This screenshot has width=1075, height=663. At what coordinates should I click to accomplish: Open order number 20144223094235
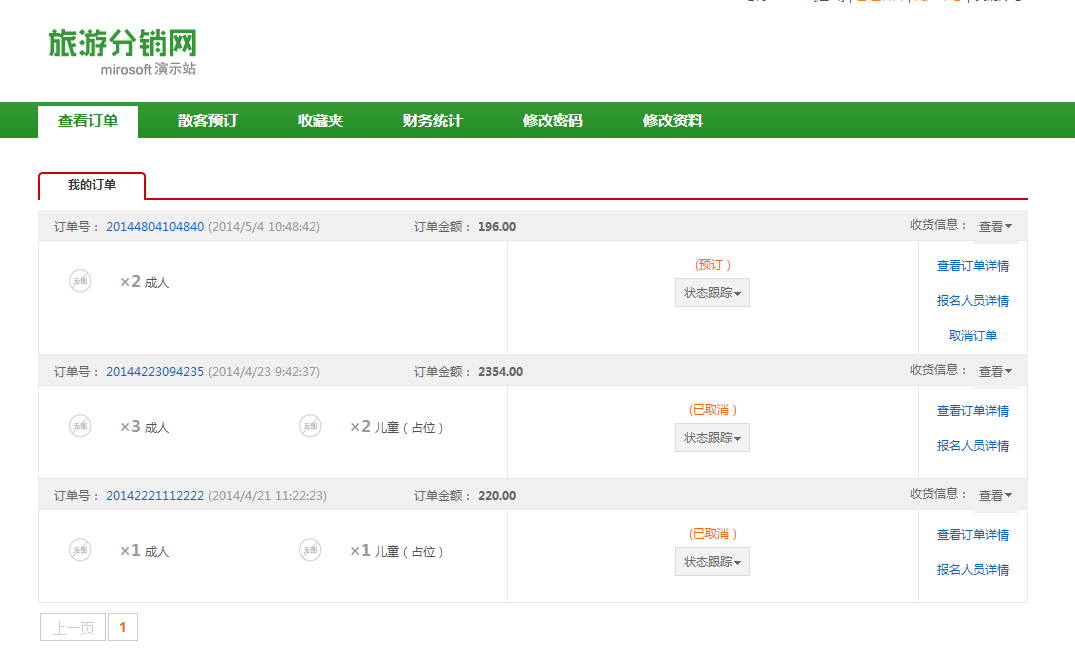(155, 372)
